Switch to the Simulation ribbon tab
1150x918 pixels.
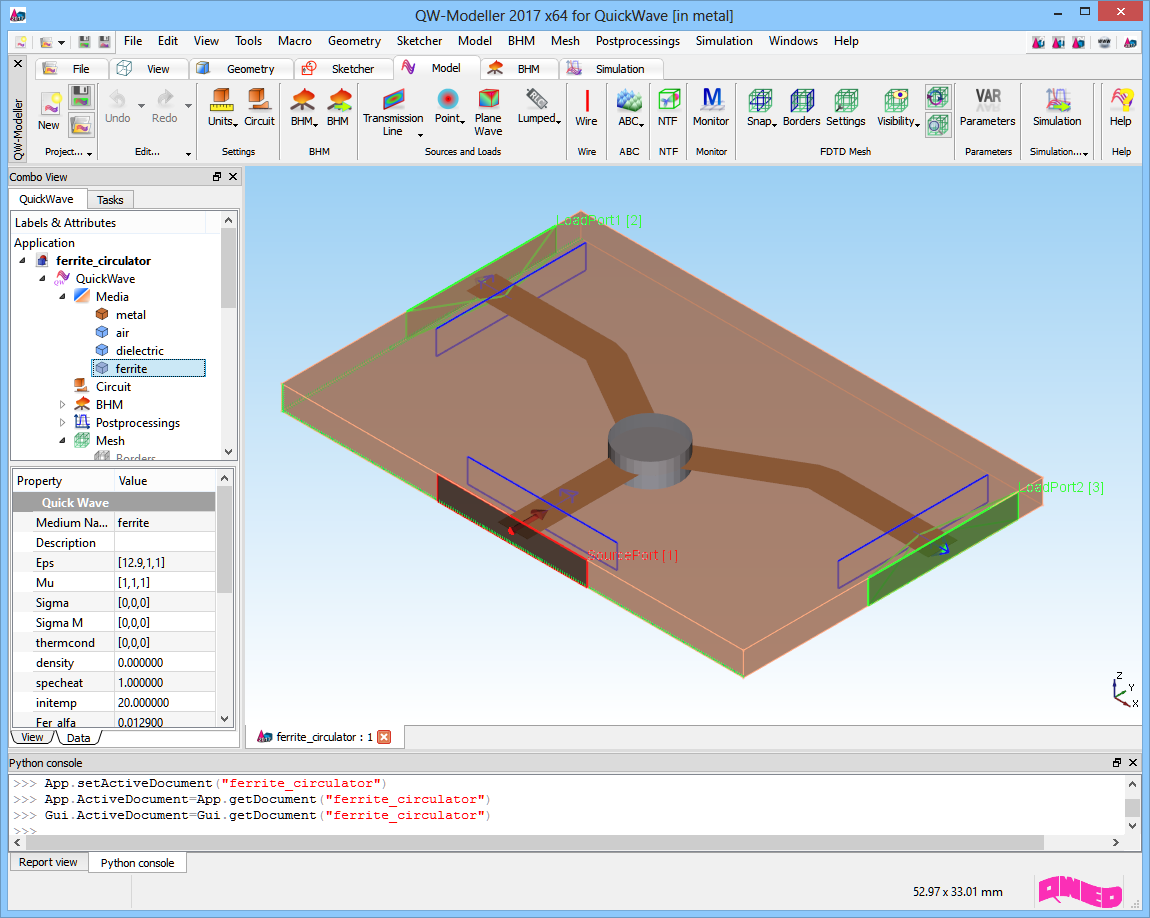tap(610, 69)
